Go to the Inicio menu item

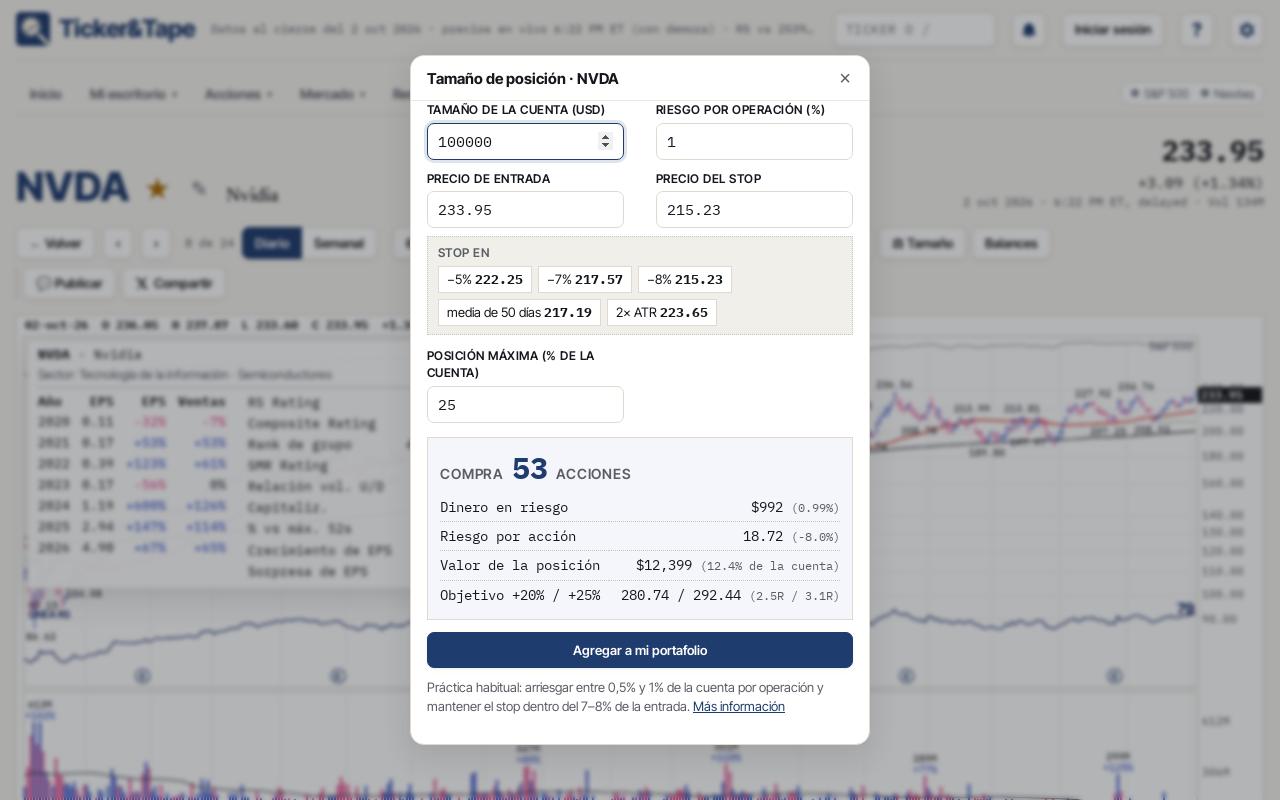[45, 94]
